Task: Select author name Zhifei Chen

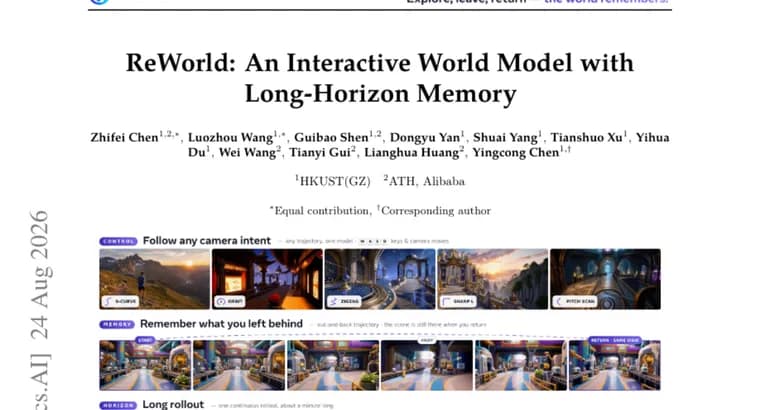Action: pyautogui.click(x=124, y=138)
